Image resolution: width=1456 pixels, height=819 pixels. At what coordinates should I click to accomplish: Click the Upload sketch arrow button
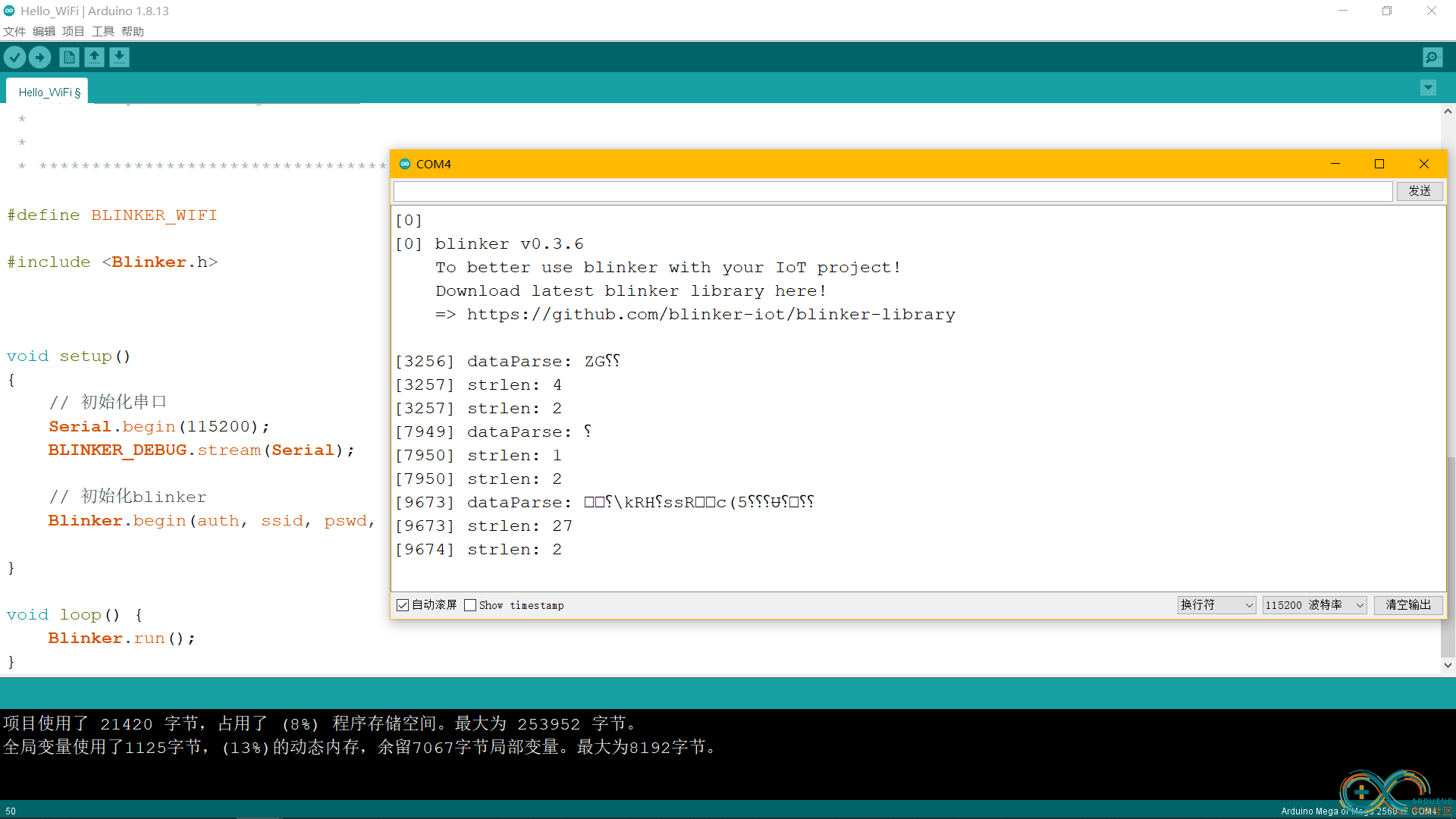(x=39, y=57)
